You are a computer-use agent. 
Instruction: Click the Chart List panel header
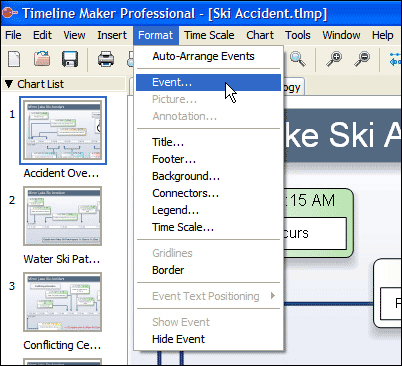64,84
